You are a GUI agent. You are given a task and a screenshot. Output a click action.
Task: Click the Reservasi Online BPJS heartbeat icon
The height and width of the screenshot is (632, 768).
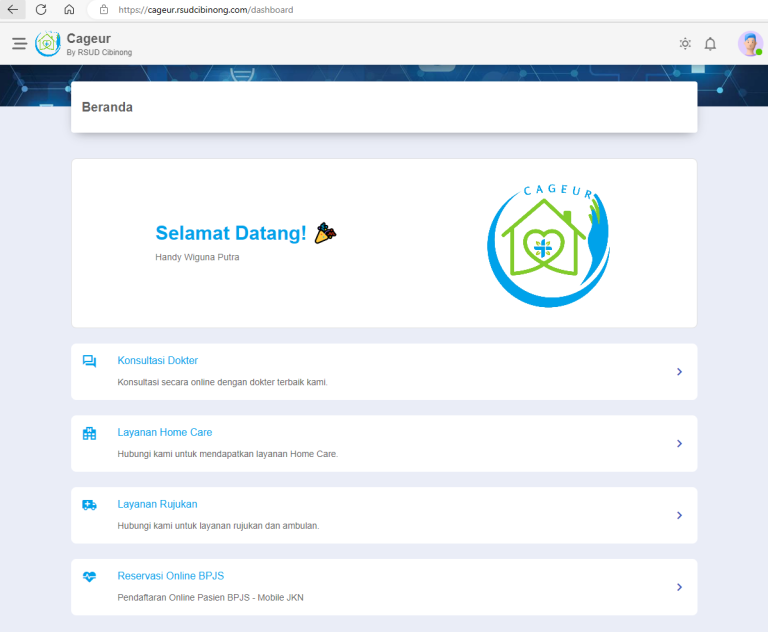(89, 577)
